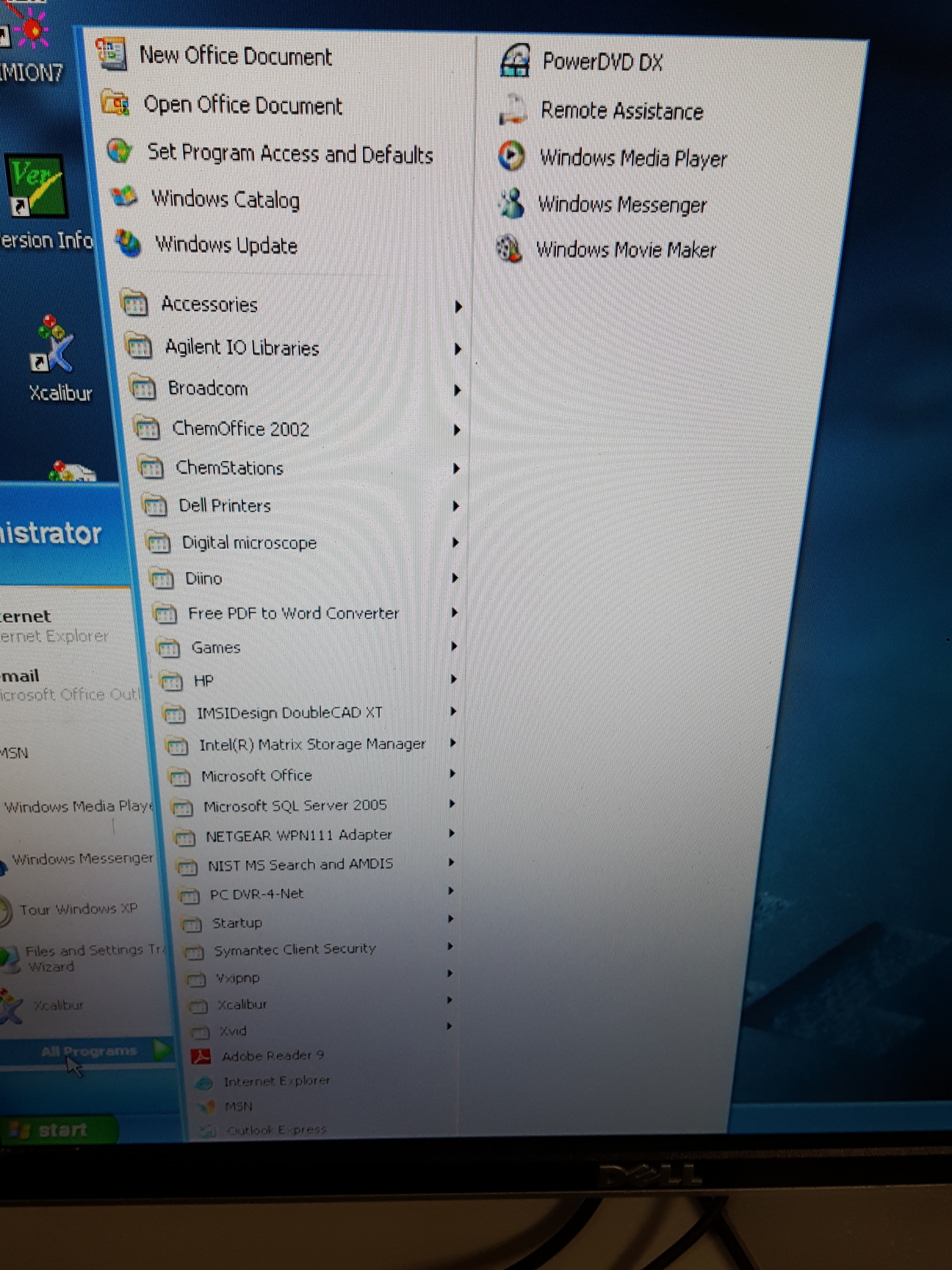
Task: Click the Adobe Reader 9 icon
Action: pos(201,1056)
